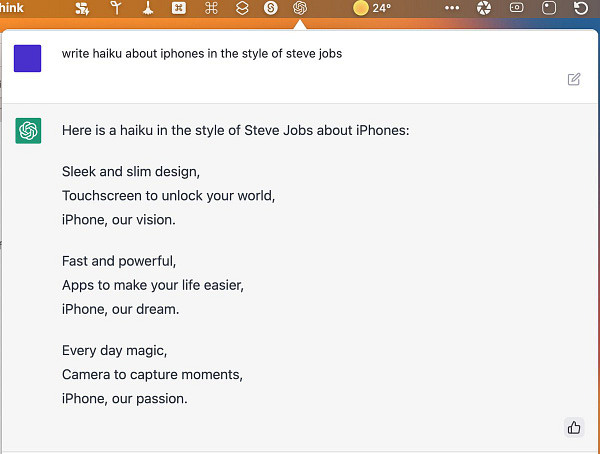Click the command key symbol menu bar icon

(x=211, y=8)
